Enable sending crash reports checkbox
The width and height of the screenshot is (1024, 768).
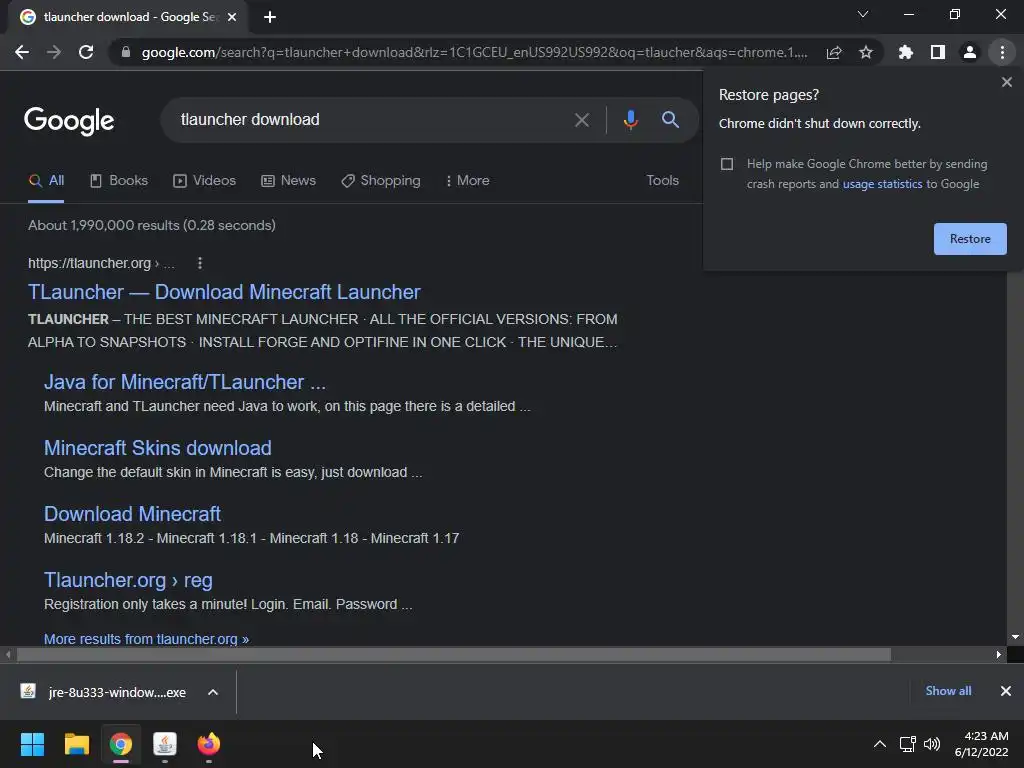727,164
